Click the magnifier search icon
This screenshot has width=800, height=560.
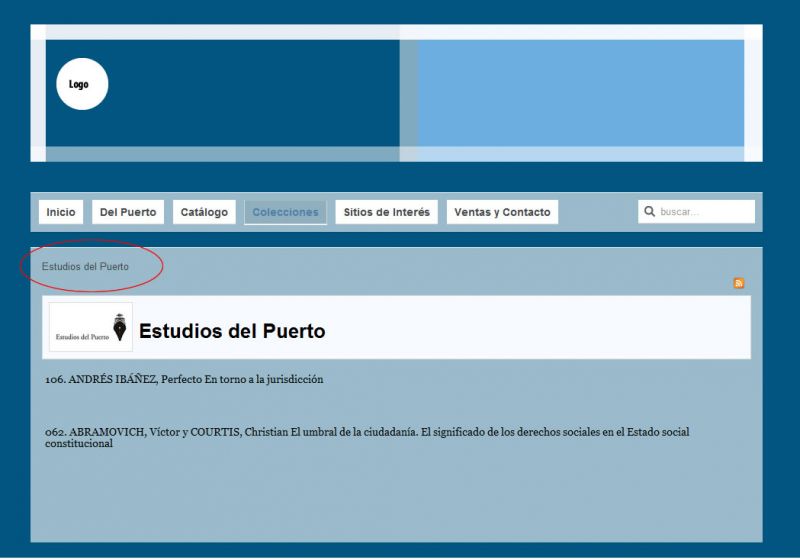(649, 211)
